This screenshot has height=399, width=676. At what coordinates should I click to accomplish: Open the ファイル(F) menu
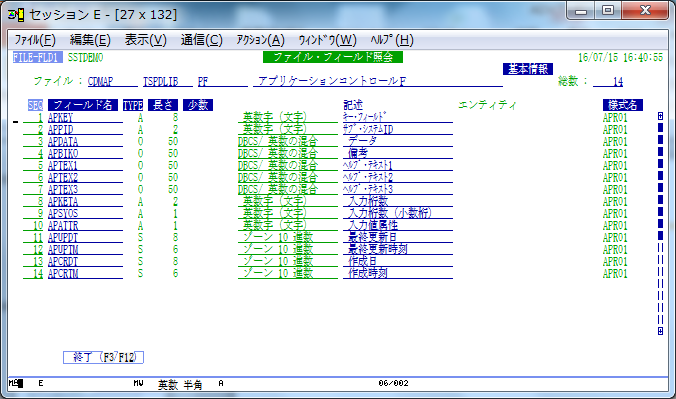[x=35, y=40]
